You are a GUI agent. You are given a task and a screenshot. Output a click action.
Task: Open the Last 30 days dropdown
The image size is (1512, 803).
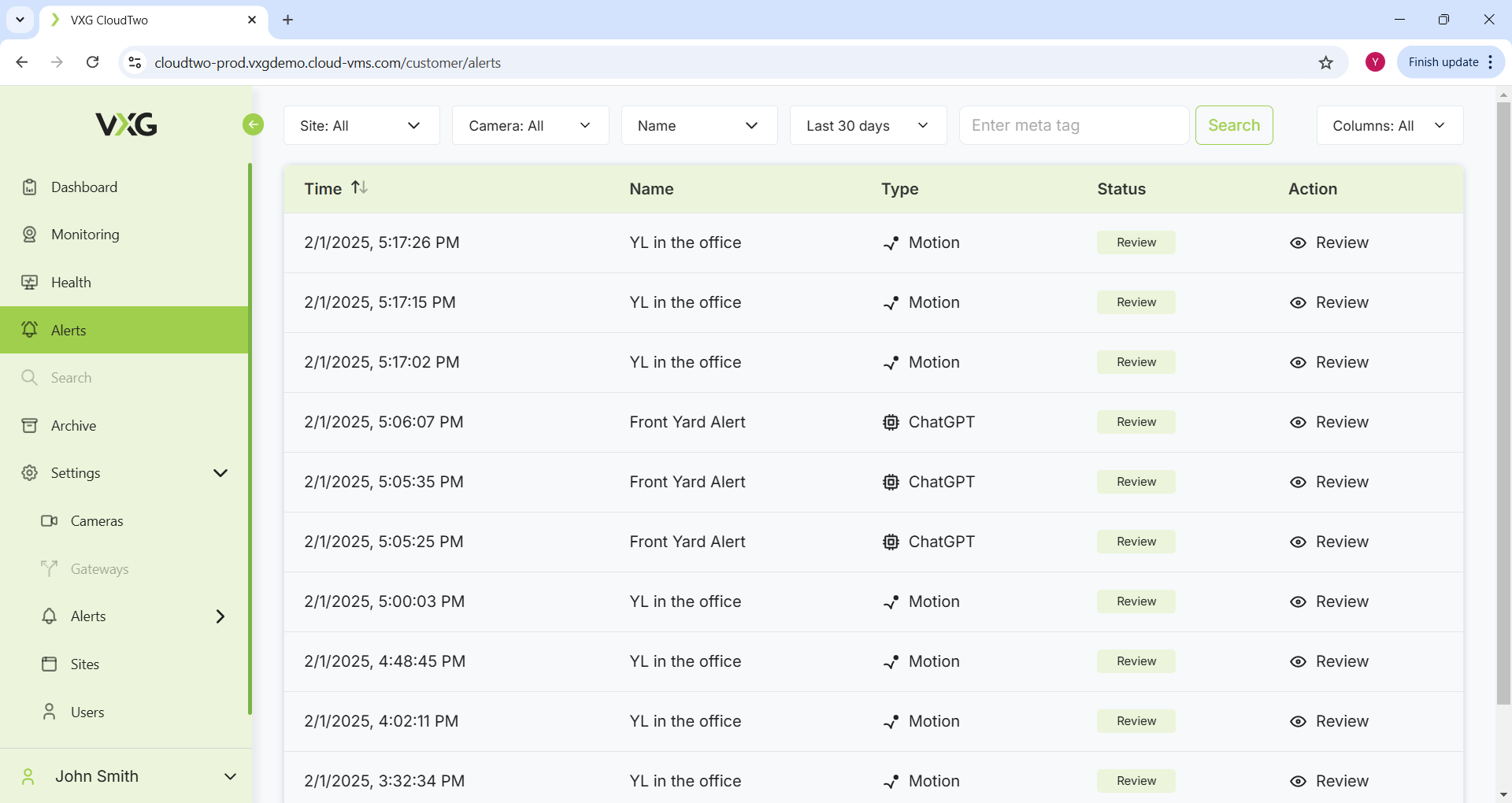[x=867, y=126]
